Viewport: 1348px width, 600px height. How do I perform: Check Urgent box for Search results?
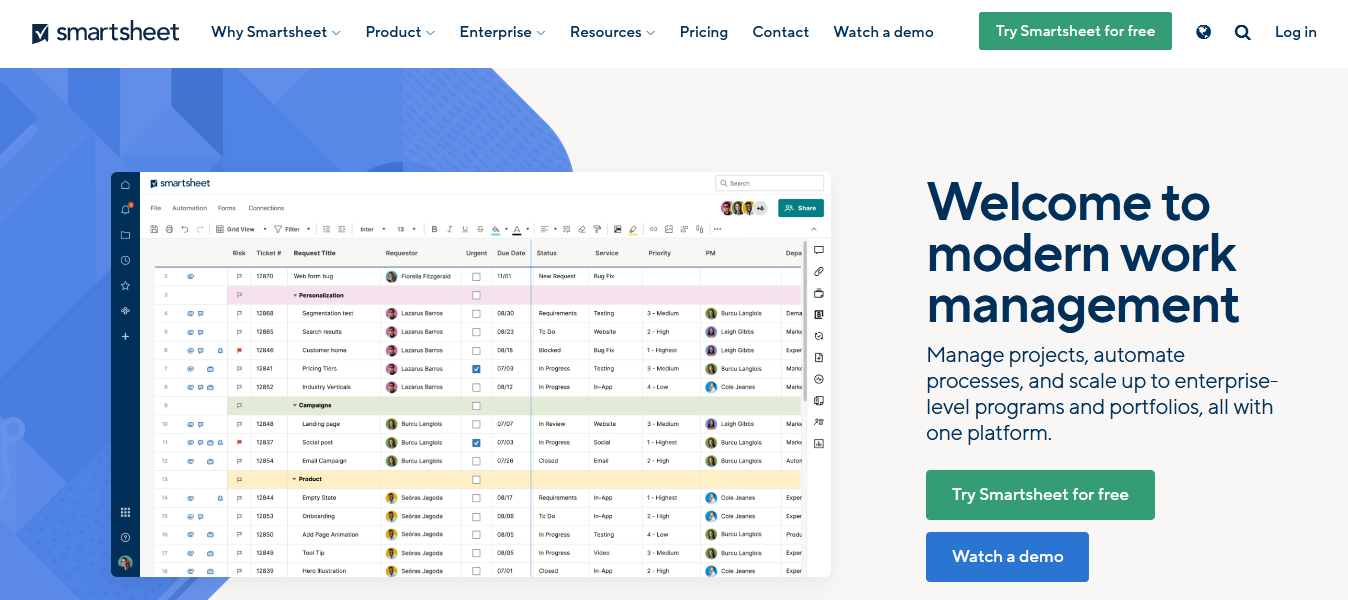click(x=476, y=332)
